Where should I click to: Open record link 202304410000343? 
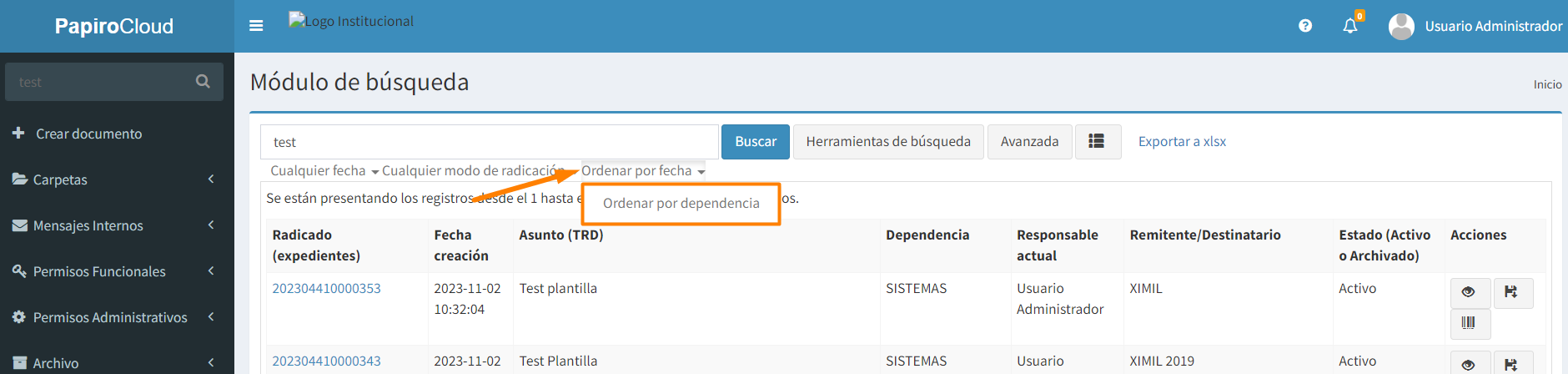(326, 361)
